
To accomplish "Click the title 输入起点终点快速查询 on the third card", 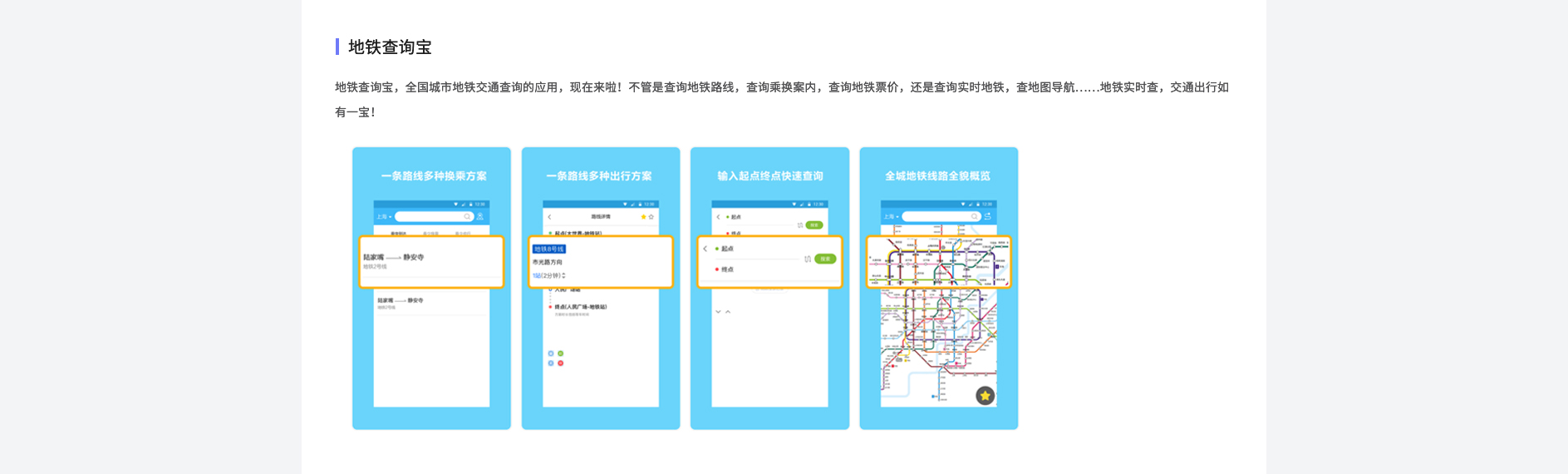I will coord(770,176).
